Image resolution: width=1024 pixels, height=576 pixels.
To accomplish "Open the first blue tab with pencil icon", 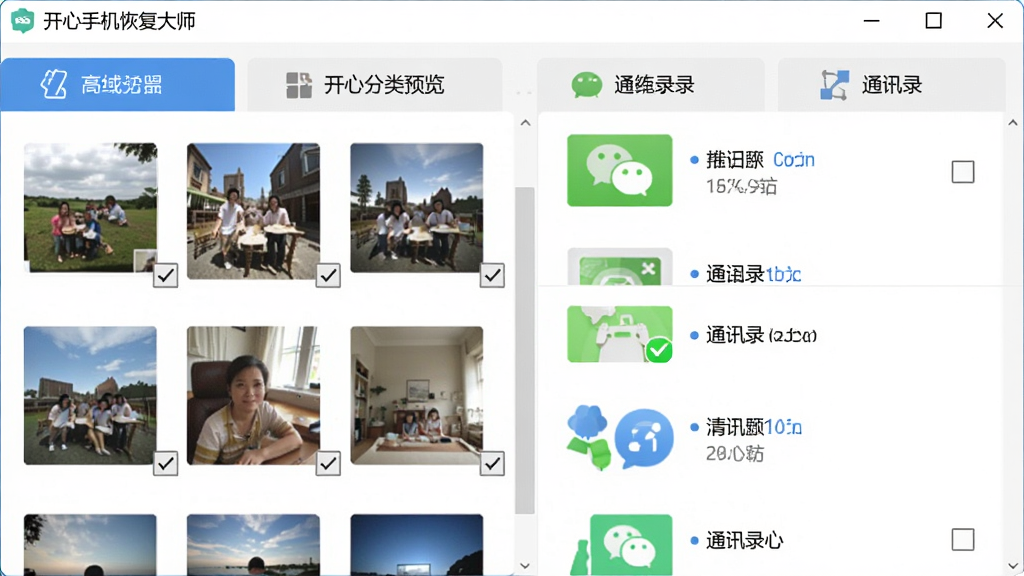I will [118, 84].
